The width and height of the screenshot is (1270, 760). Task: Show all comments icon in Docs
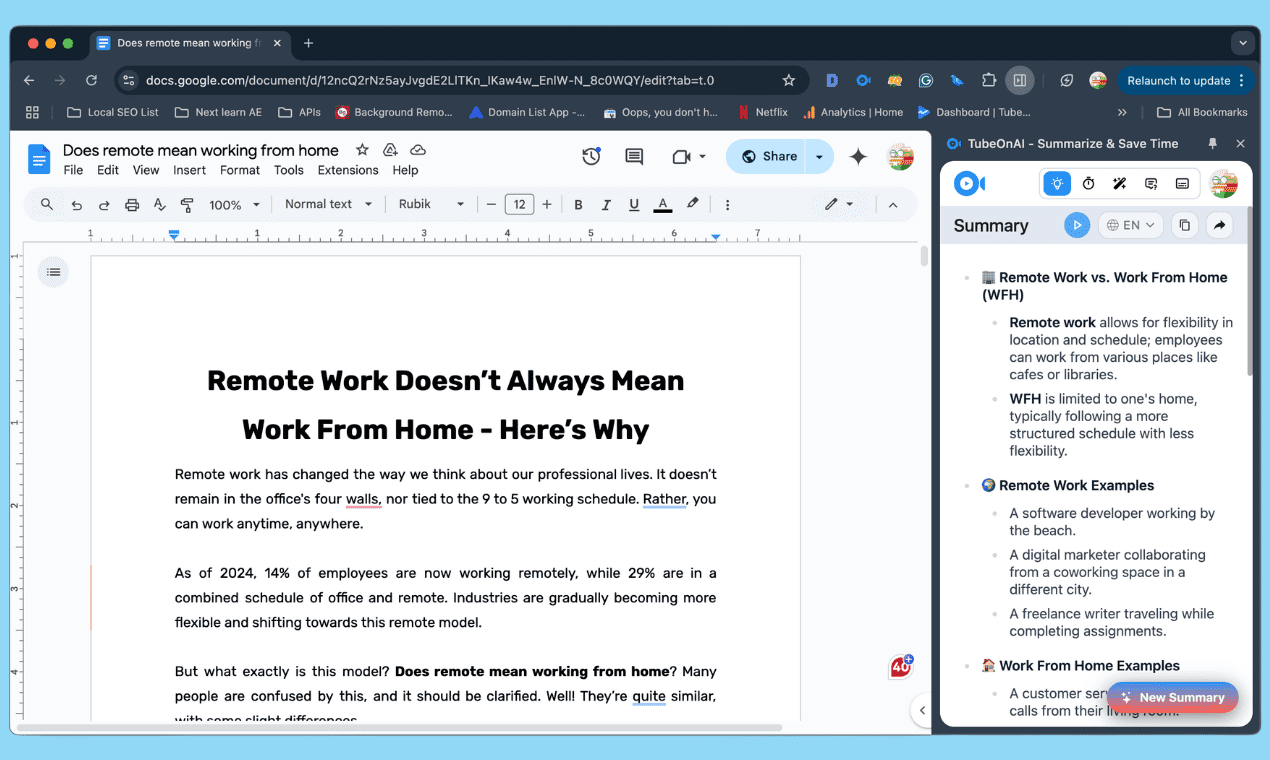[634, 156]
